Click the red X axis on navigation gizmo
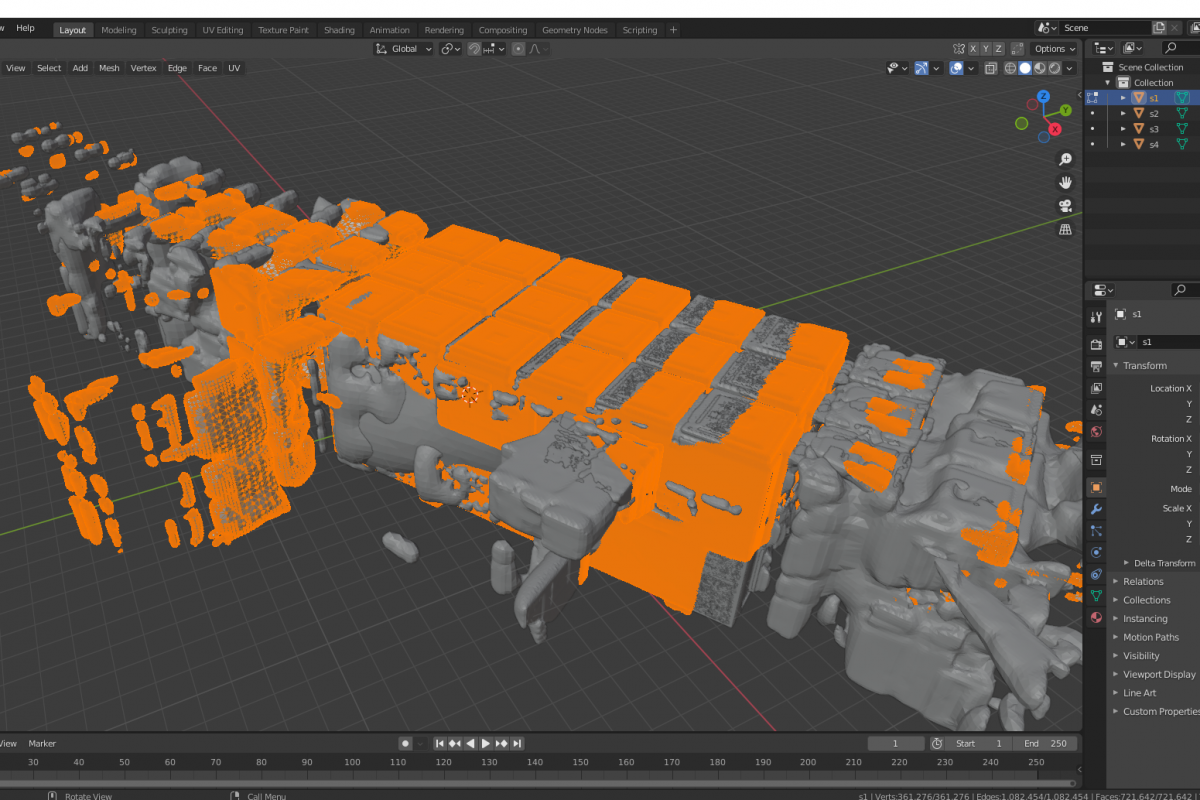This screenshot has height=800, width=1200. click(1054, 131)
